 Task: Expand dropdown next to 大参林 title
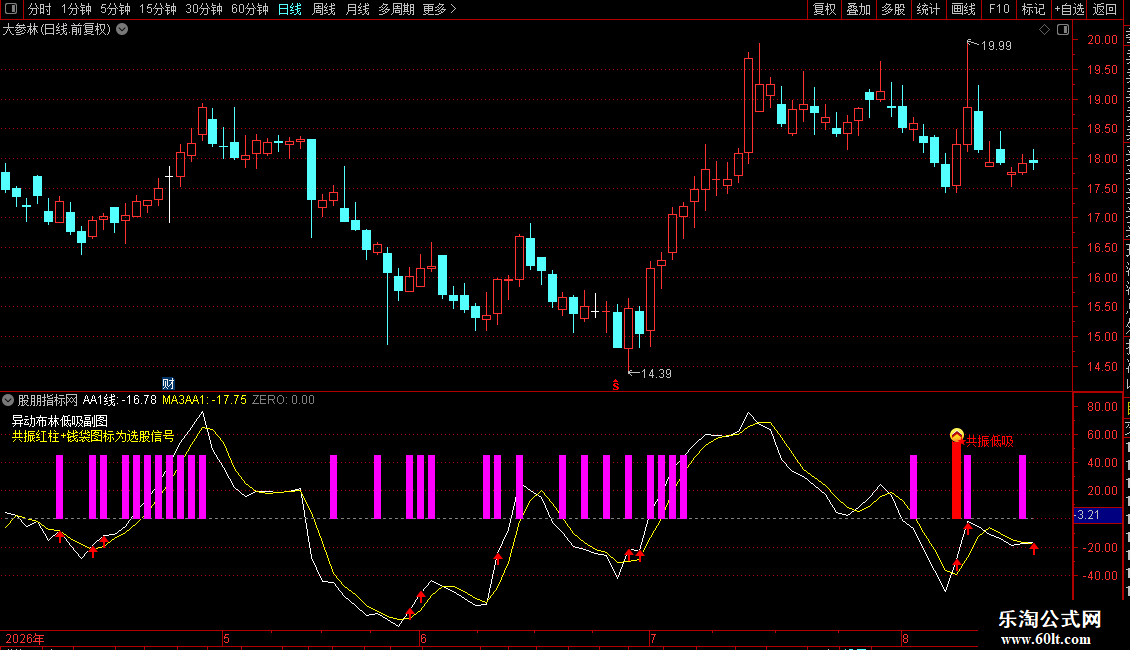tap(123, 30)
